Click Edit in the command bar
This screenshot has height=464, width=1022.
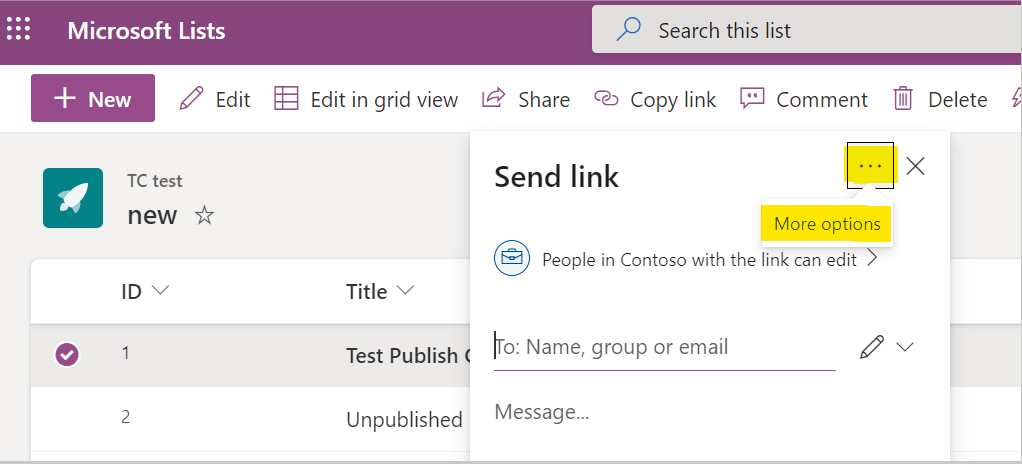pos(215,99)
